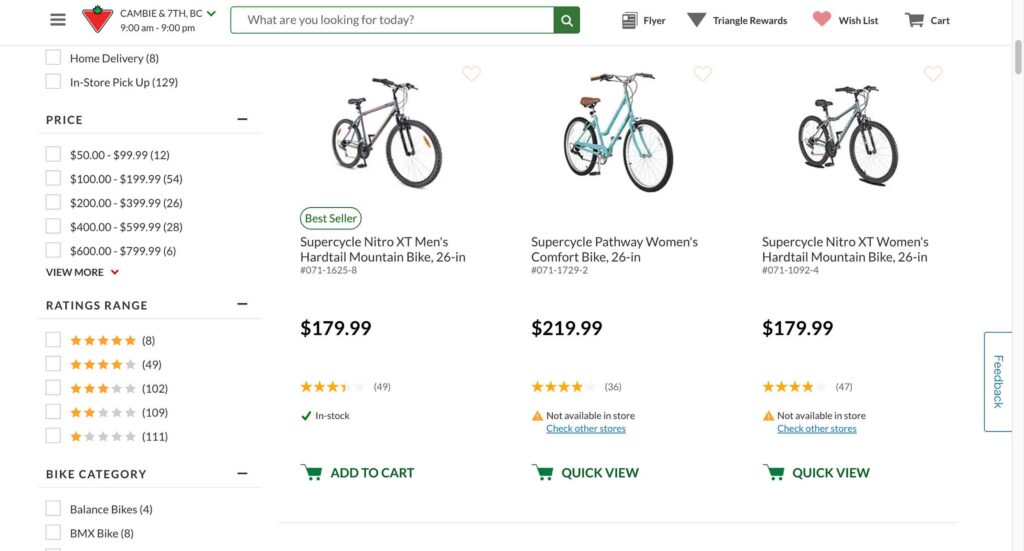Open the Flyer icon link

tap(643, 20)
